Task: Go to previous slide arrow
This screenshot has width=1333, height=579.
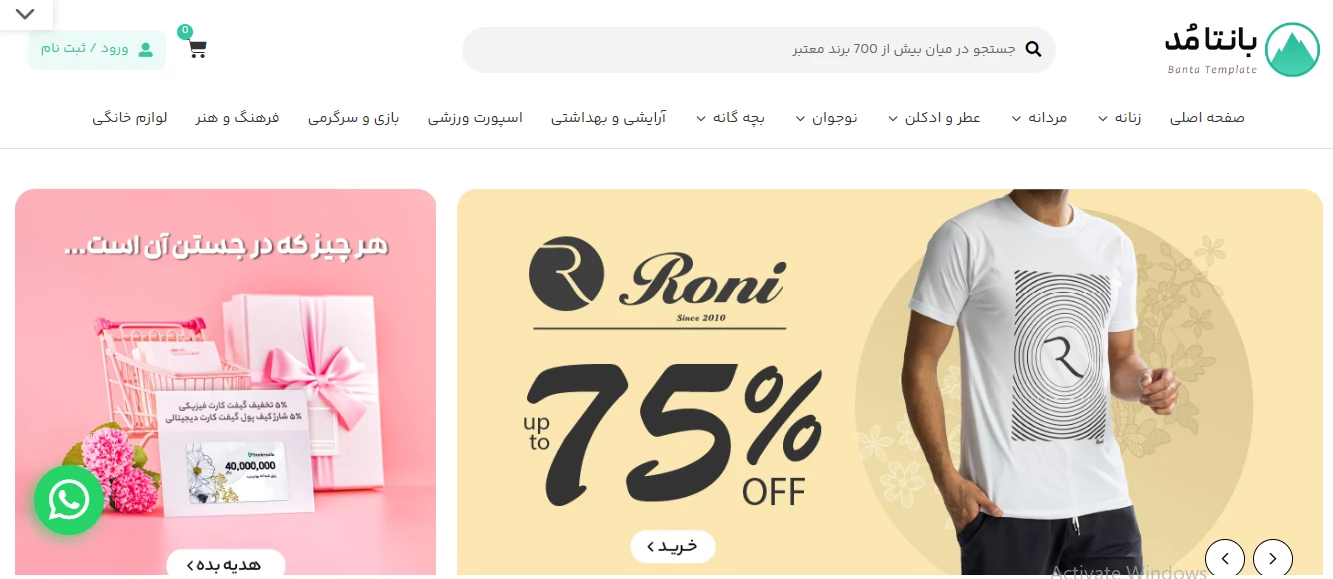Action: click(1225, 558)
